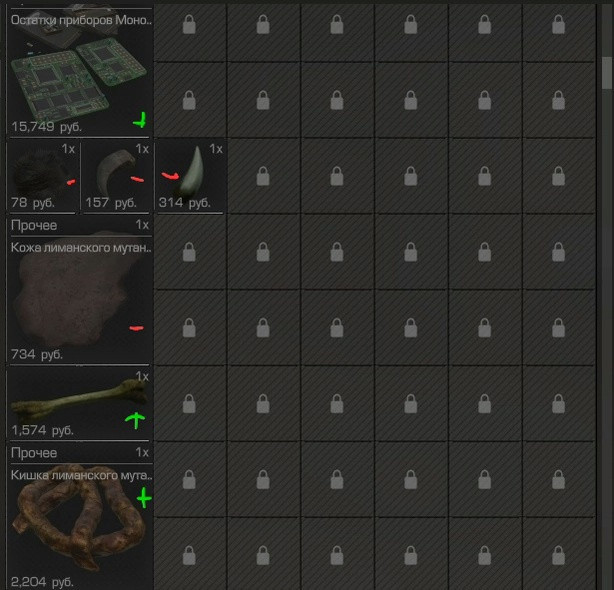This screenshot has height=590, width=614.
Task: Click the red mark beside the green fang
Action: tap(170, 175)
